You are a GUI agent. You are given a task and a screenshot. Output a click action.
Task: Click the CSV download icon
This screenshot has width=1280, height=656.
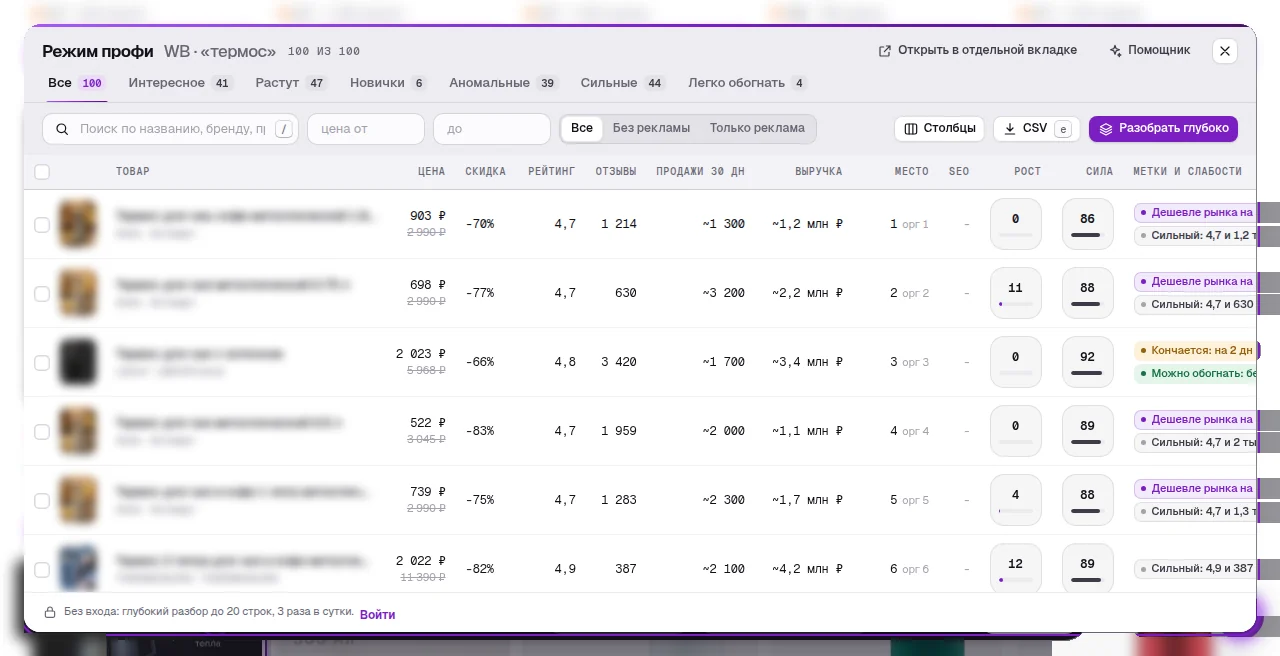click(x=1010, y=129)
